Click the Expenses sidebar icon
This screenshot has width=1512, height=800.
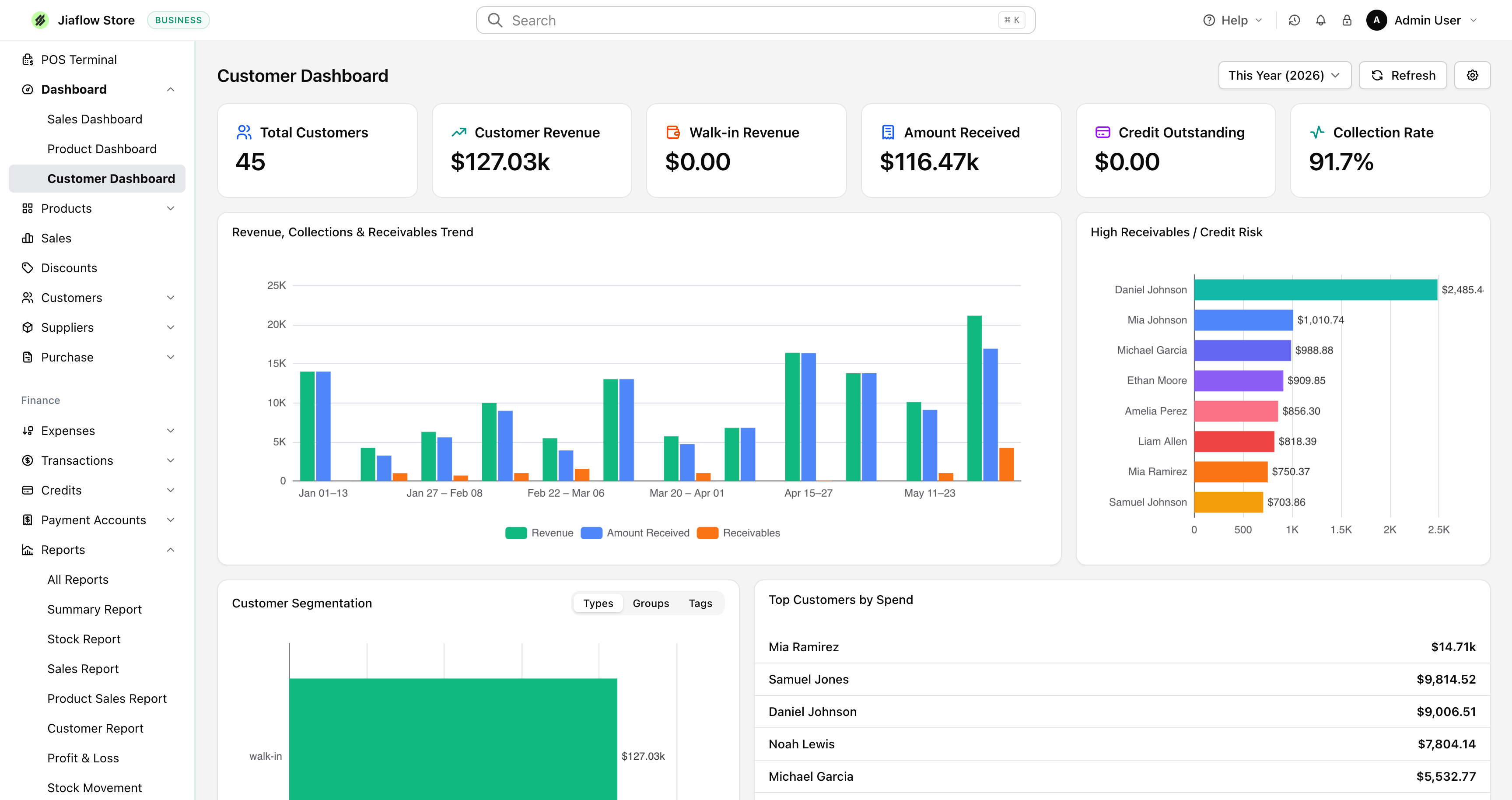(x=28, y=430)
